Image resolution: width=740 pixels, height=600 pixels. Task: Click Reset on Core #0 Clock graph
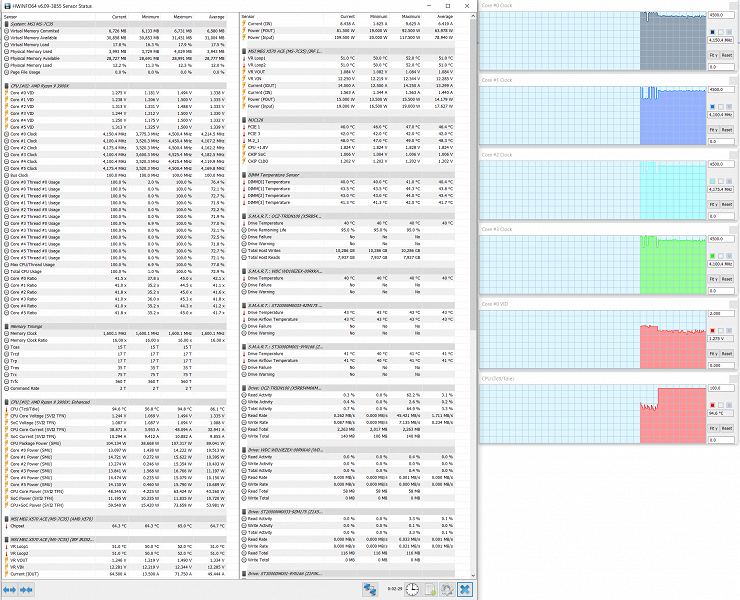[x=727, y=55]
